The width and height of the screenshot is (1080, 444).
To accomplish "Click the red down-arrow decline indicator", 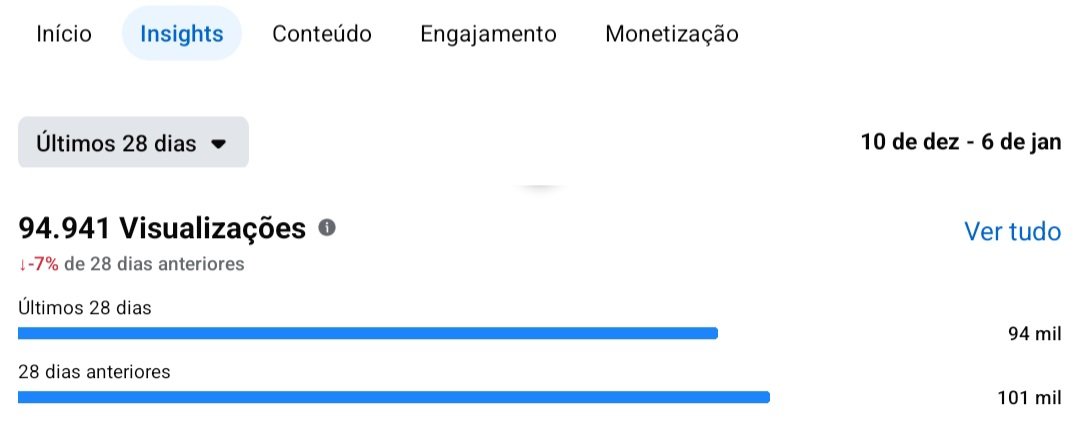I will tap(23, 265).
